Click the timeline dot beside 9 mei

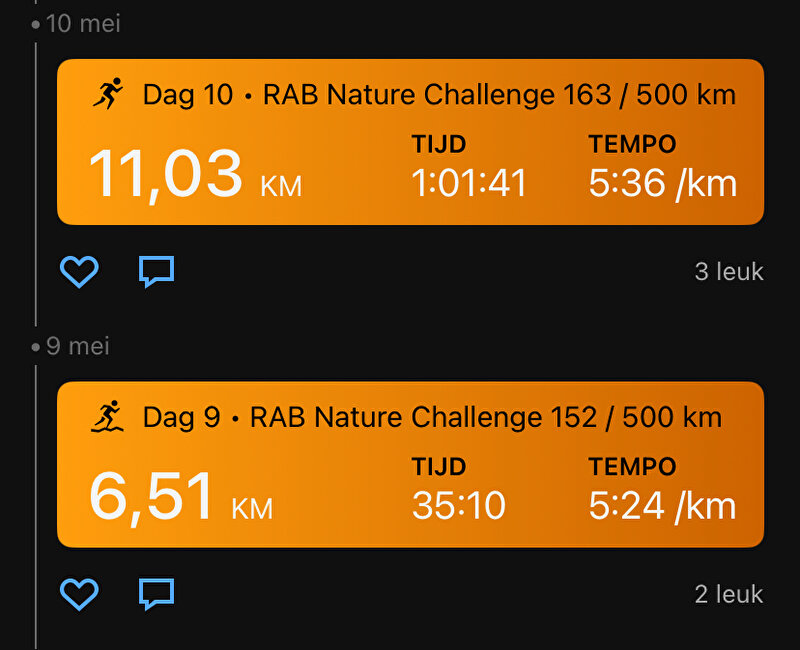(x=35, y=347)
